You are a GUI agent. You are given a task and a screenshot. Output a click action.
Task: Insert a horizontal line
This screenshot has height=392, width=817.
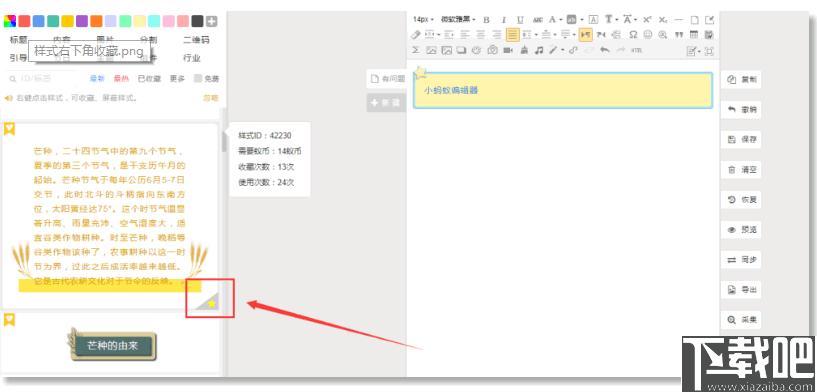[678, 20]
